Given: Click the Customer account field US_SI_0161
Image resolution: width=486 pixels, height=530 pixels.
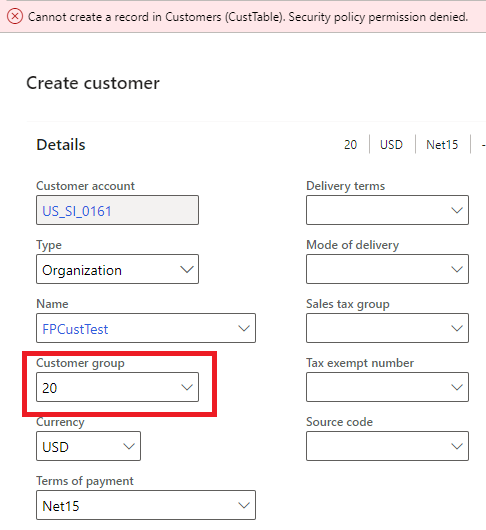Looking at the screenshot, I should coord(117,210).
